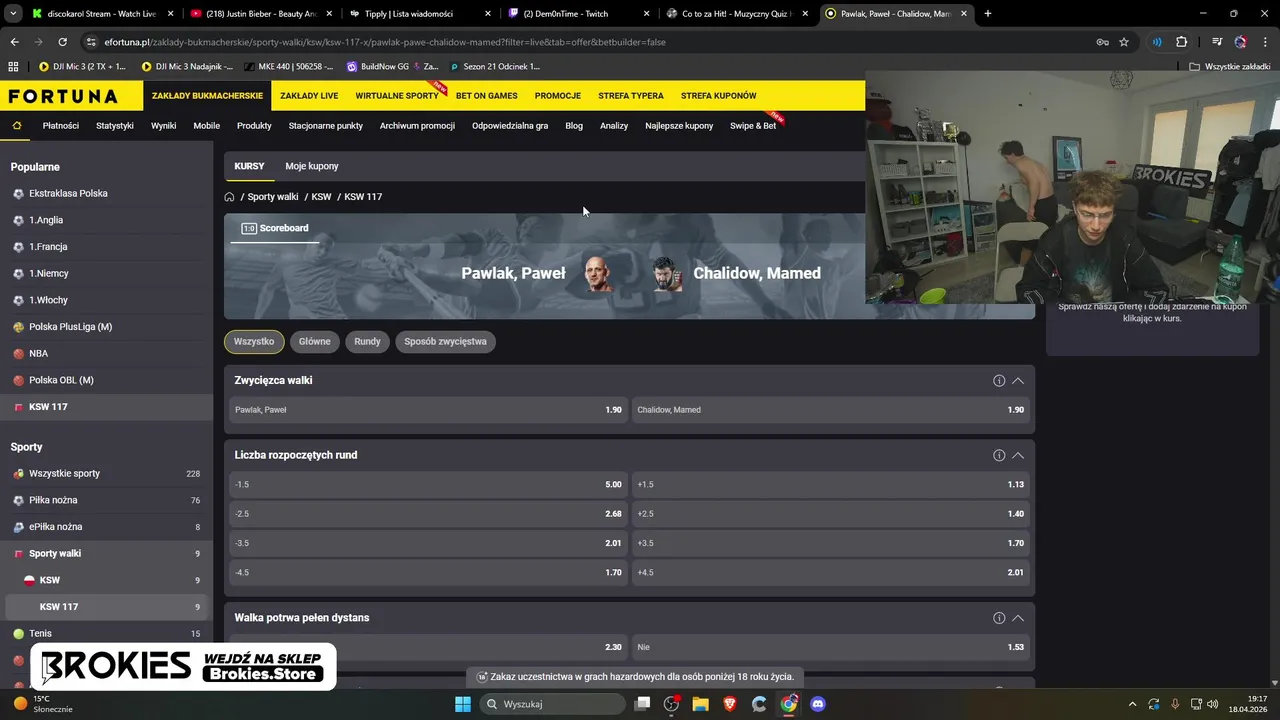This screenshot has height=720, width=1280.
Task: Collapse Walka potrwa pełen dystans section
Action: pyautogui.click(x=1018, y=618)
